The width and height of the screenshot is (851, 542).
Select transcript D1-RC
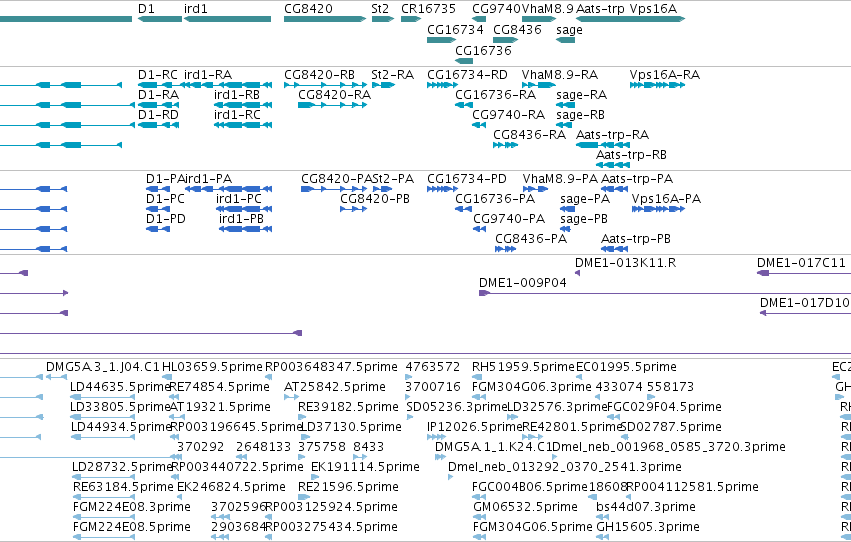tap(158, 74)
